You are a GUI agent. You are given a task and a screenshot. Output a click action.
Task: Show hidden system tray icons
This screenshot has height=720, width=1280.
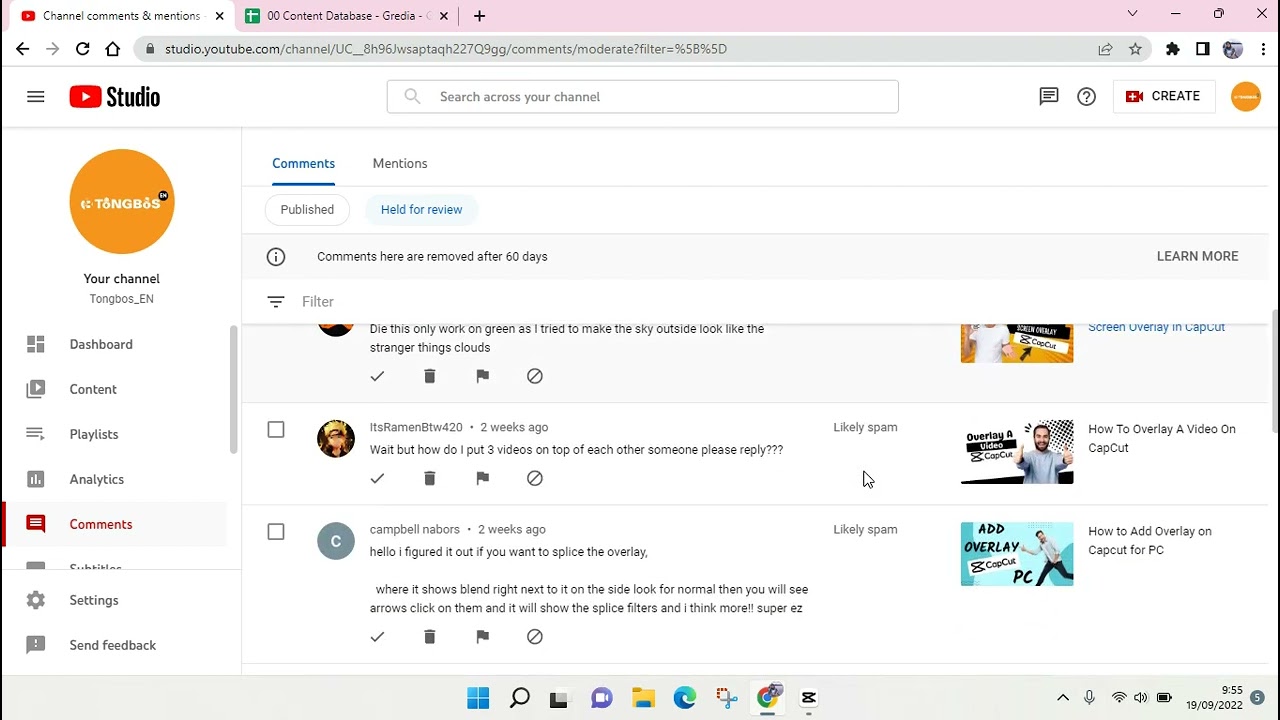point(1063,698)
